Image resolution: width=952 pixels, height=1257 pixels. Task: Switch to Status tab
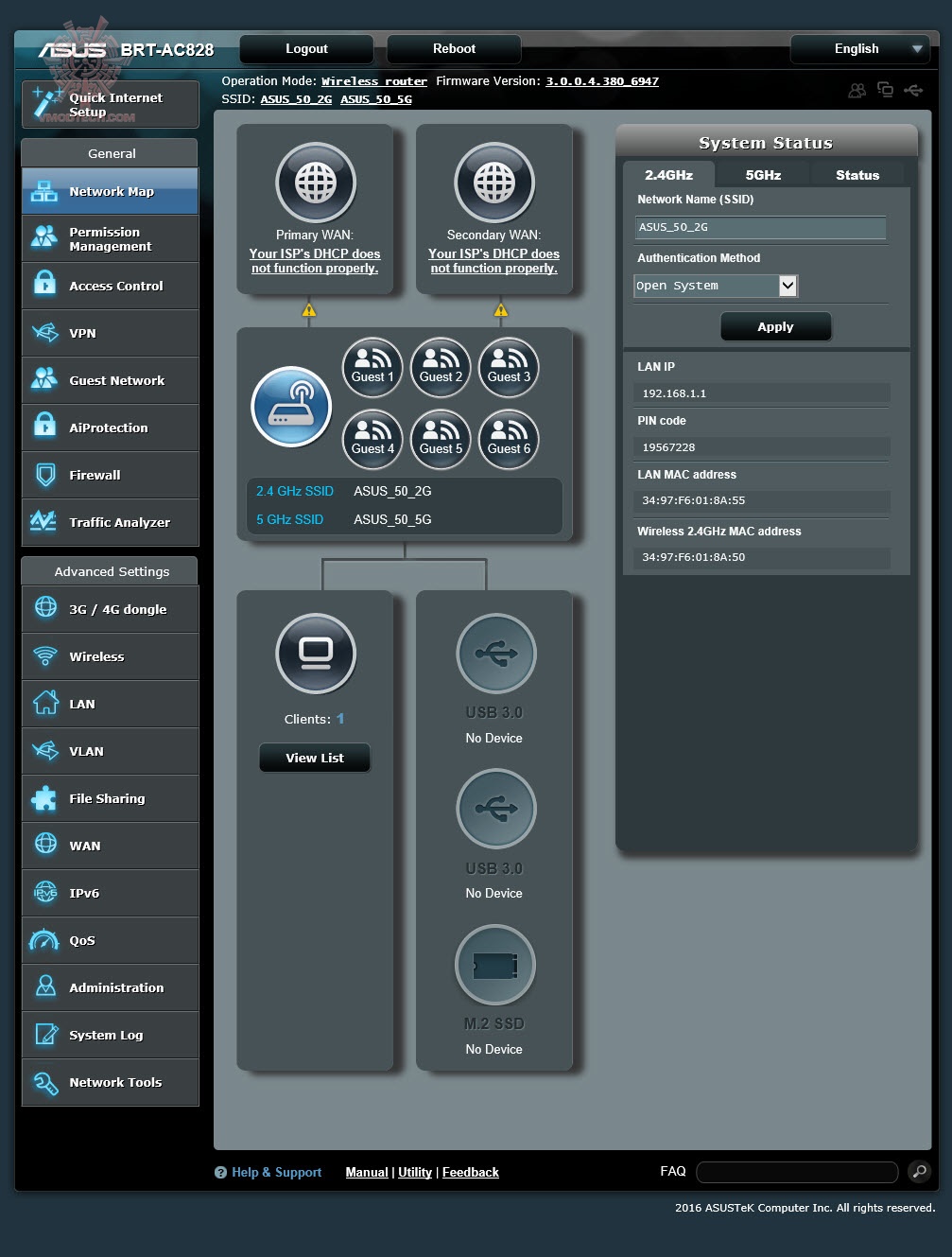pos(857,174)
